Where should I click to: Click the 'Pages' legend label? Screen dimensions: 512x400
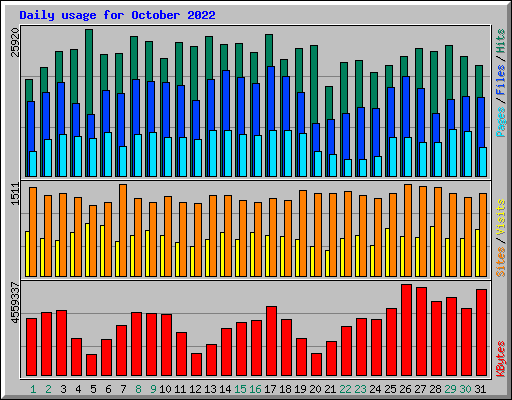[x=501, y=122]
